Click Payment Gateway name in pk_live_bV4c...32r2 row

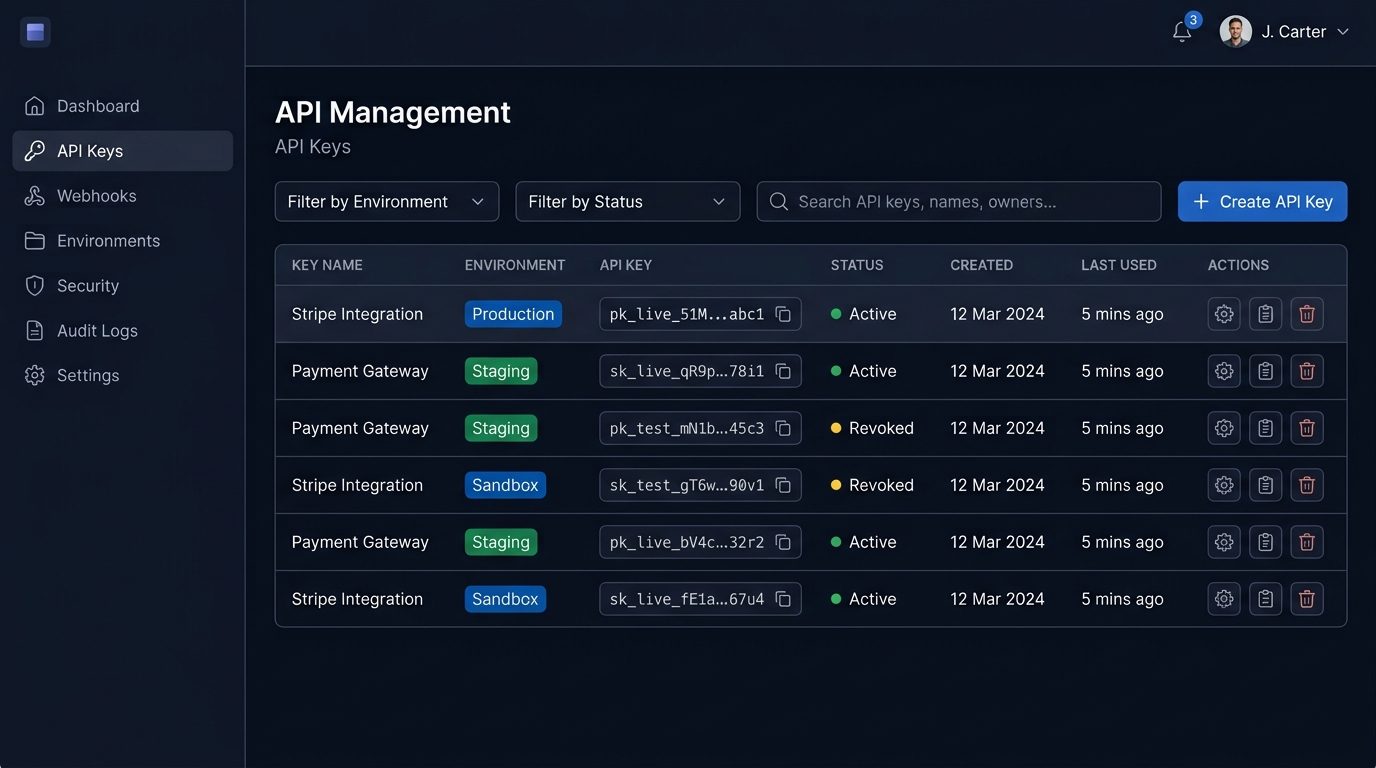pos(360,542)
